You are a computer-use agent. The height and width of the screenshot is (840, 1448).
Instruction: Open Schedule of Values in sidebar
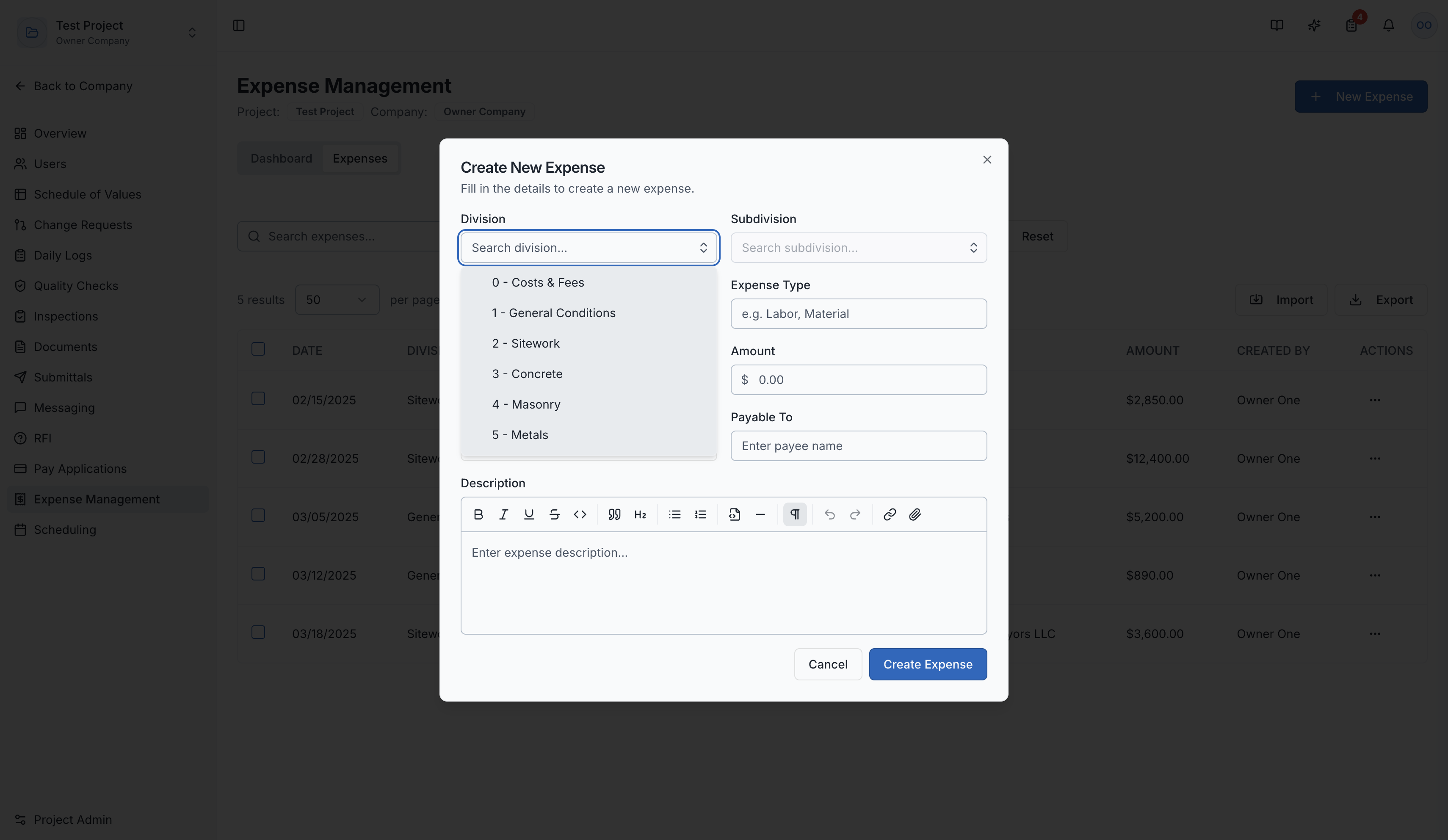(108, 195)
